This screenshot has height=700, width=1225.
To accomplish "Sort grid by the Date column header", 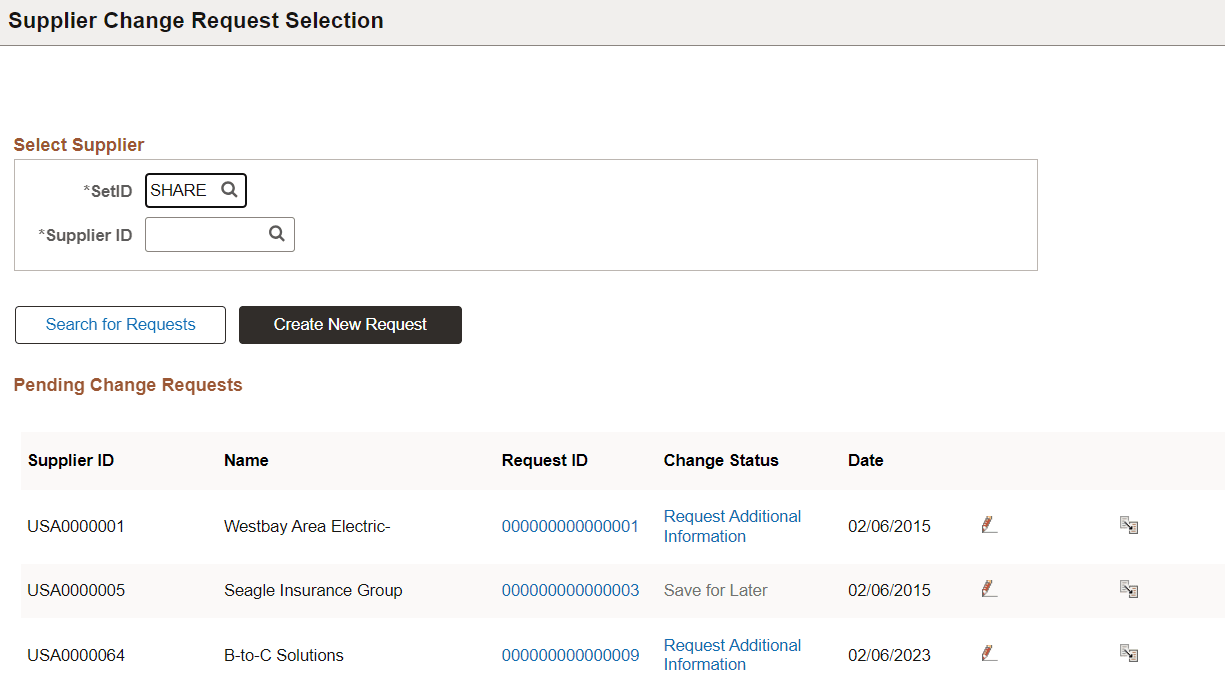I will [865, 460].
